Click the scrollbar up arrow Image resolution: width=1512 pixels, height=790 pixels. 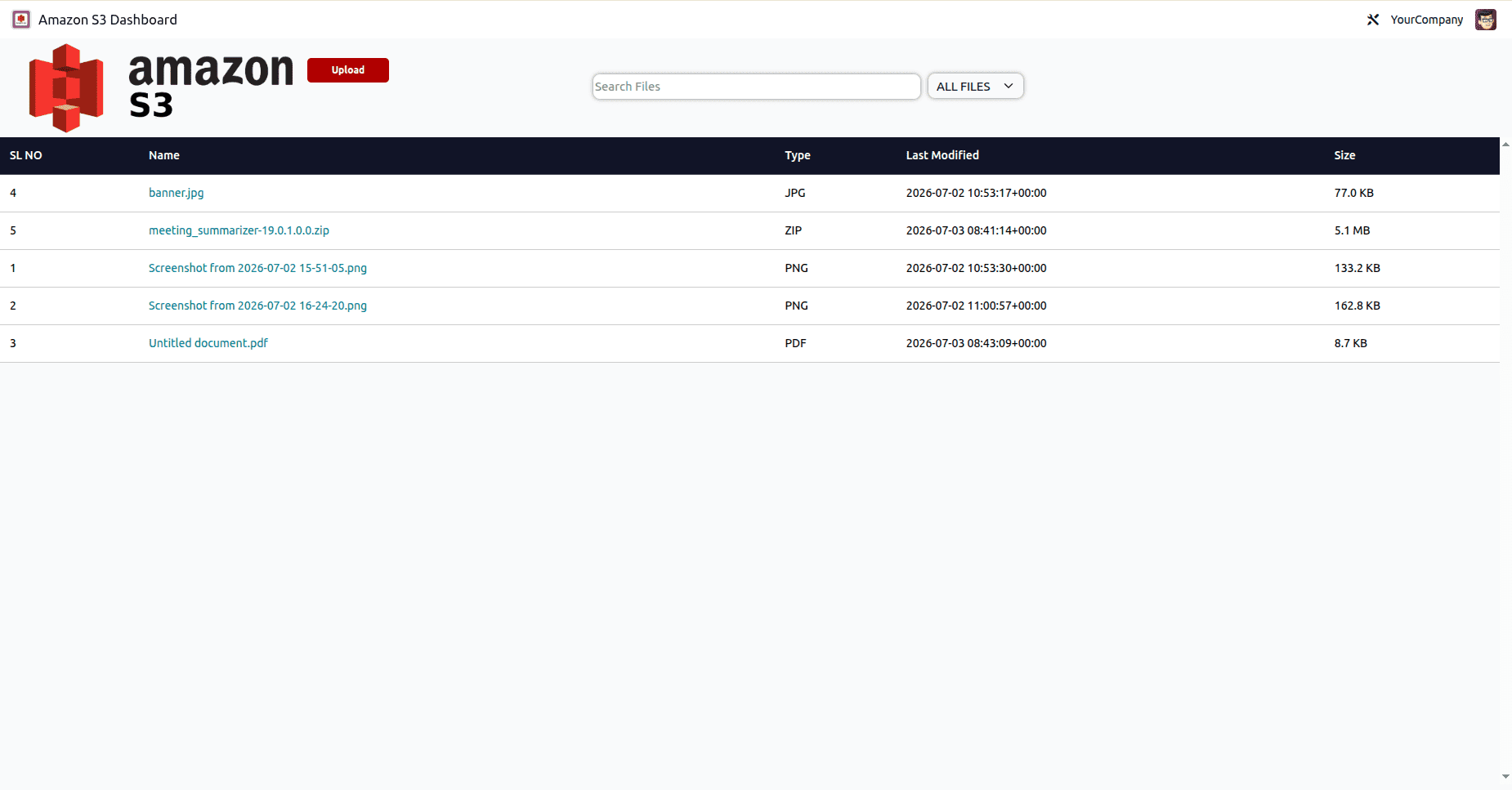pos(1505,144)
